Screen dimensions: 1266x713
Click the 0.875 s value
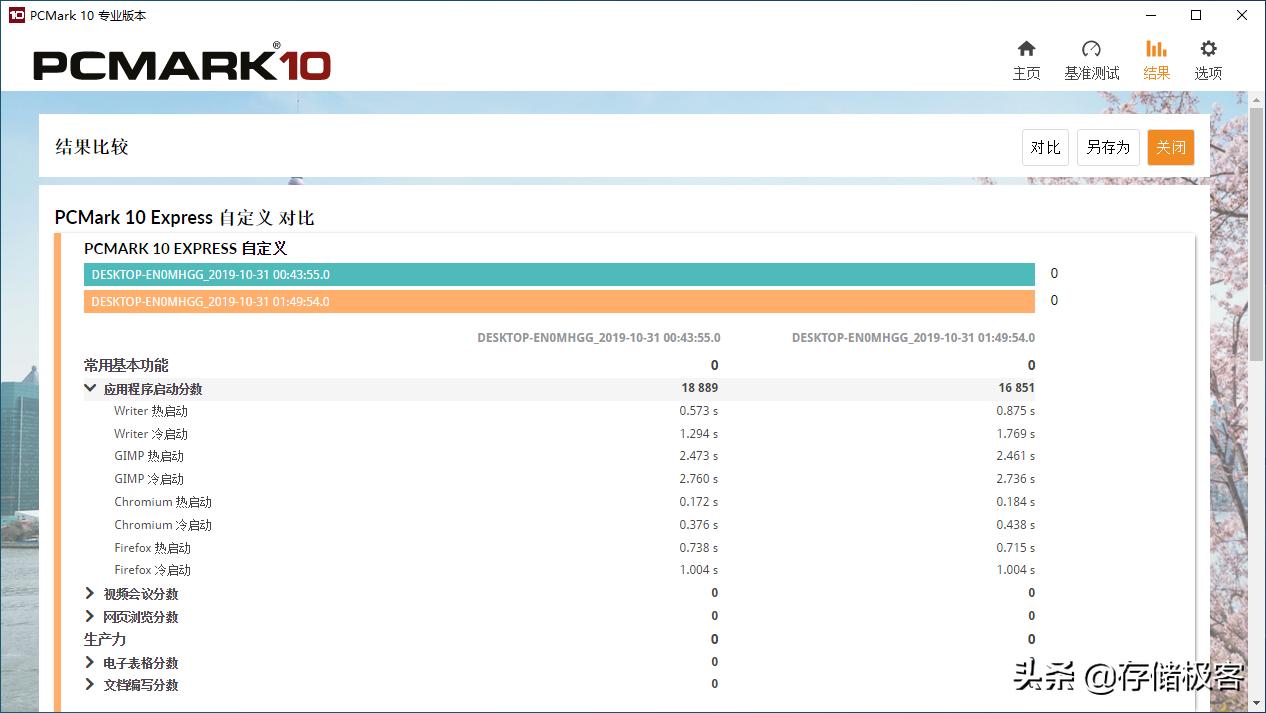pos(1015,411)
